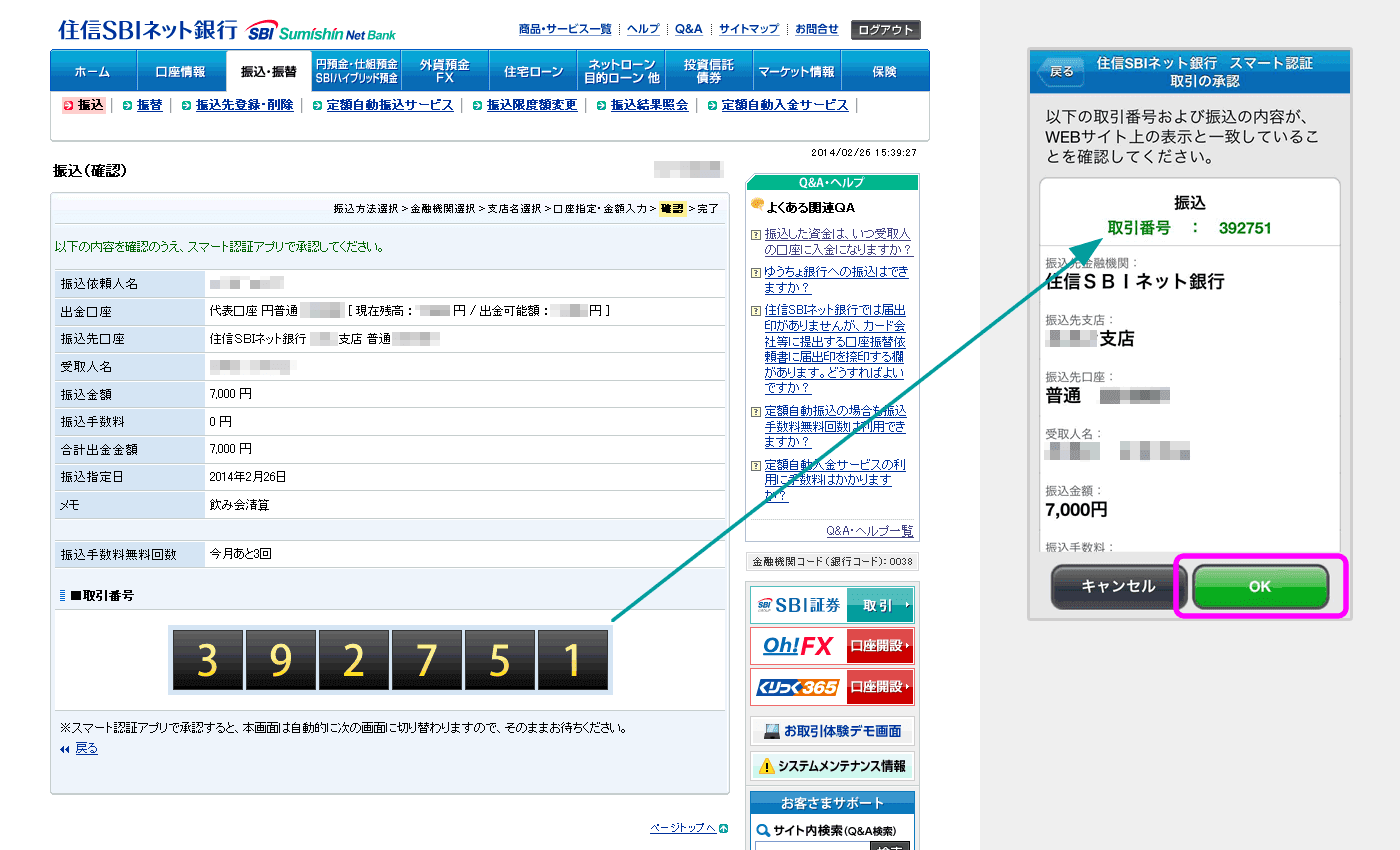Click the monitor icon beside お取引体験デモ画面
This screenshot has height=850, width=1400.
pyautogui.click(x=771, y=731)
